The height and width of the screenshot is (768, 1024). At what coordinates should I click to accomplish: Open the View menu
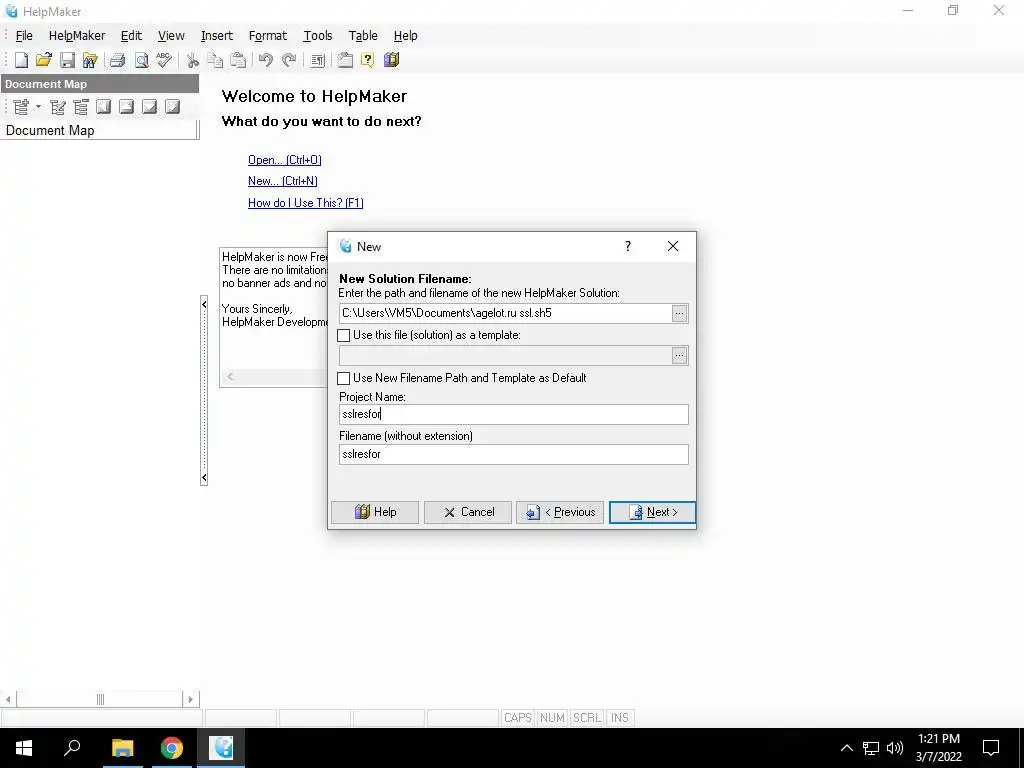point(171,36)
